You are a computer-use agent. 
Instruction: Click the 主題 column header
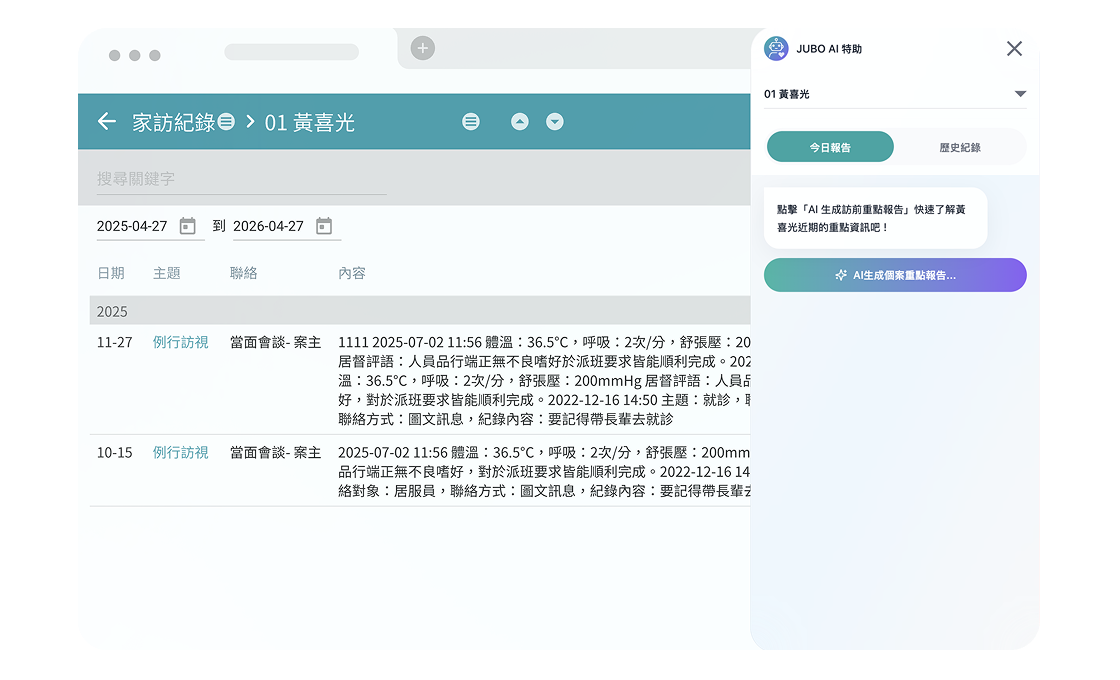[x=166, y=273]
